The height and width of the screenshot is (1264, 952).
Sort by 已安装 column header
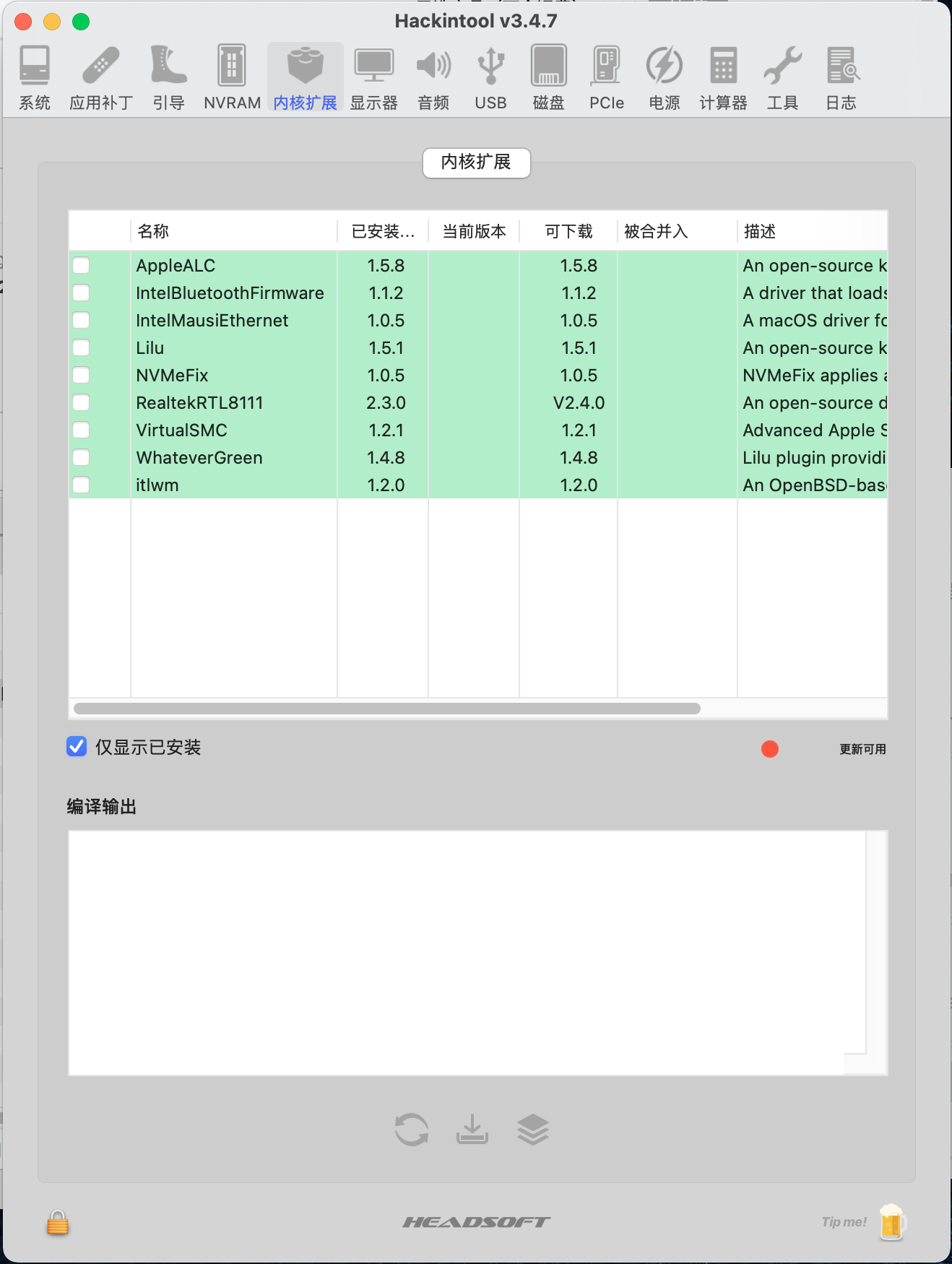tap(383, 231)
